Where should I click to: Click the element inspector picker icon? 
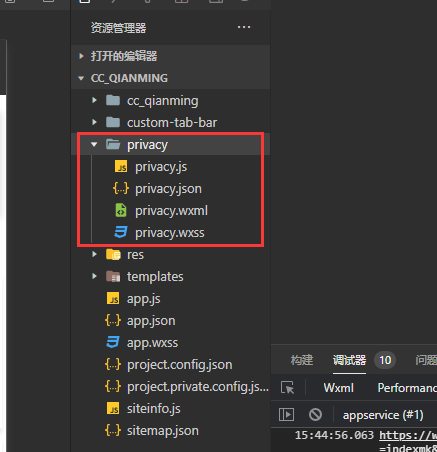coord(287,388)
